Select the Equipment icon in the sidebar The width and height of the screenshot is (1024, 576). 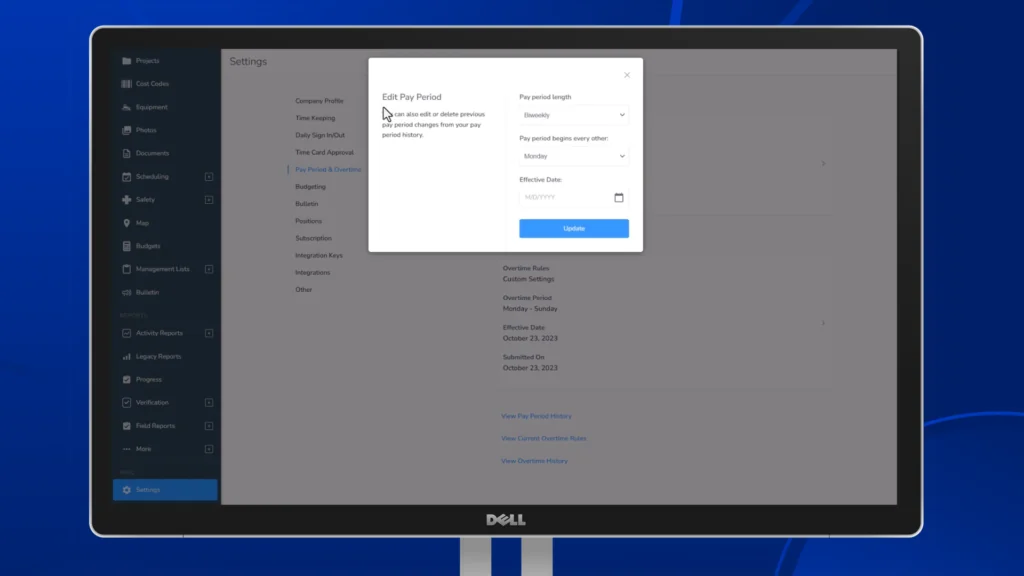127,107
